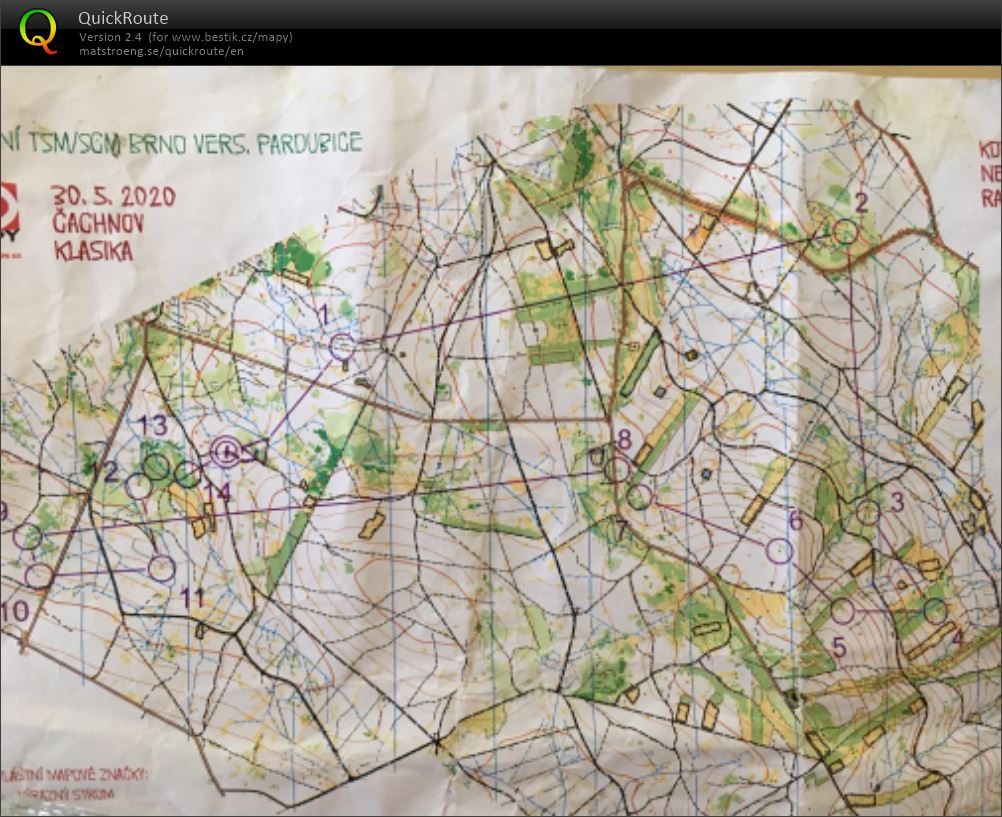Select control circle 1 on the map
The height and width of the screenshot is (817, 1002).
[342, 347]
